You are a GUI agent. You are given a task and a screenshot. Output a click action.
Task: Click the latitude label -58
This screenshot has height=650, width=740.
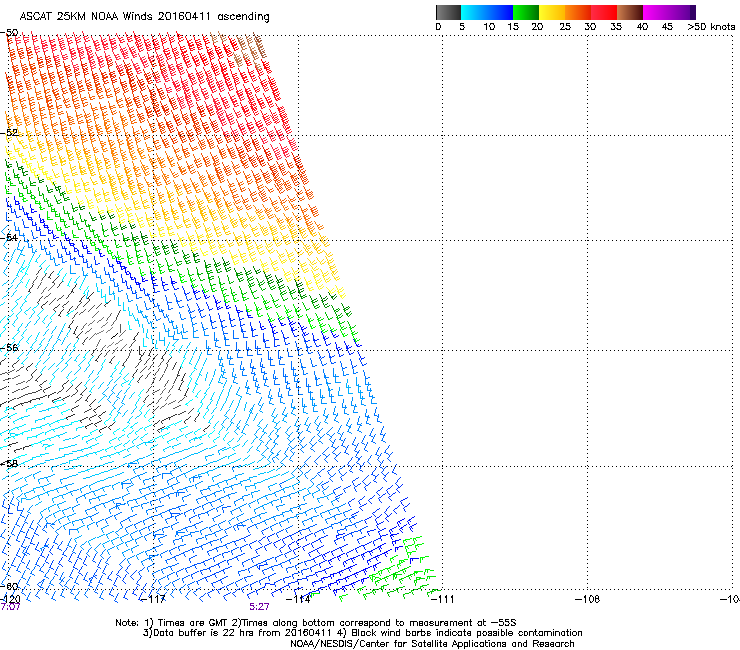pos(9,464)
